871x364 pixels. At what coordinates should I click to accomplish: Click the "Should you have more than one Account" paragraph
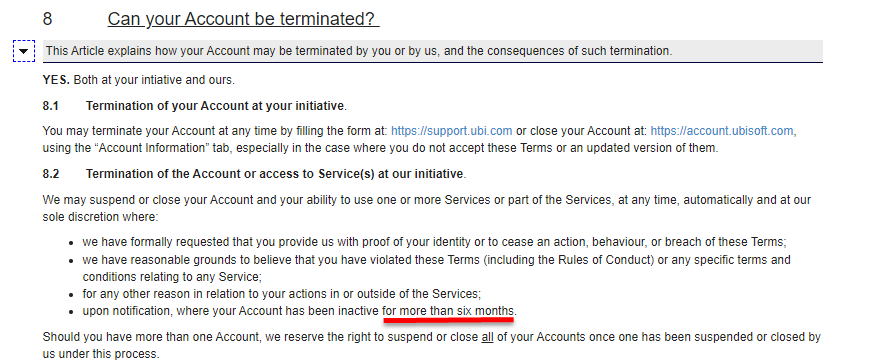432,345
